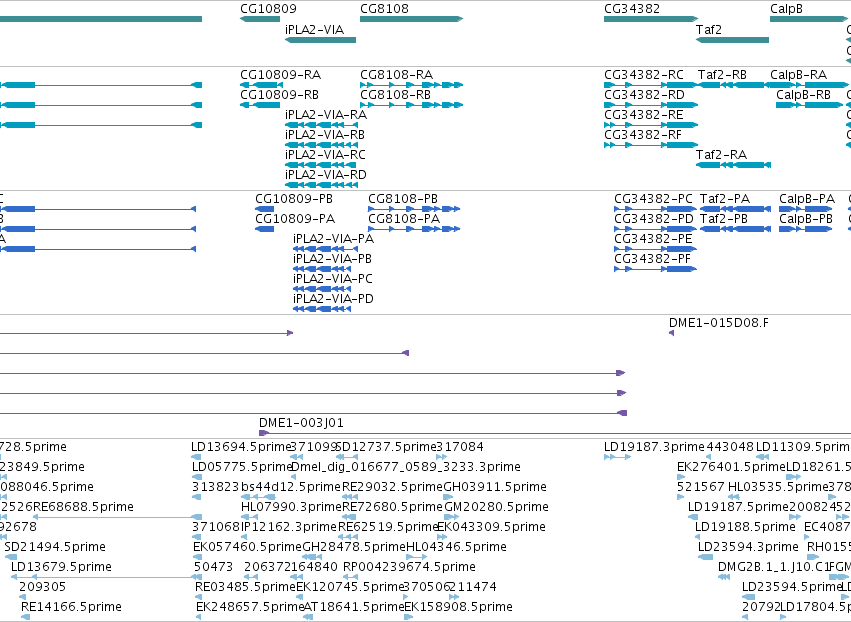The width and height of the screenshot is (851, 622).
Task: Select EST GH28478.5prime
Action: click(x=354, y=547)
